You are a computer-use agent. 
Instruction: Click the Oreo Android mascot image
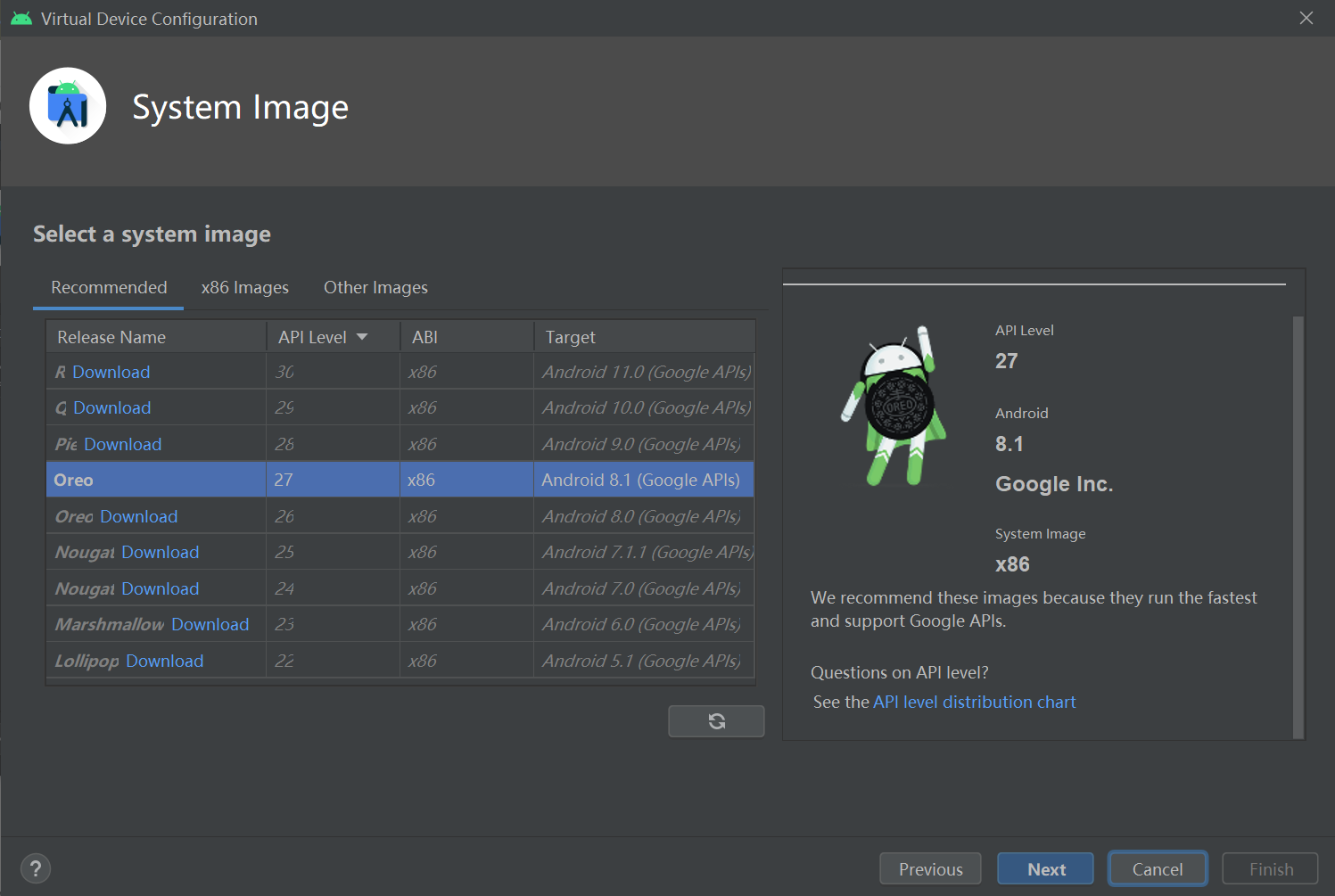892,406
